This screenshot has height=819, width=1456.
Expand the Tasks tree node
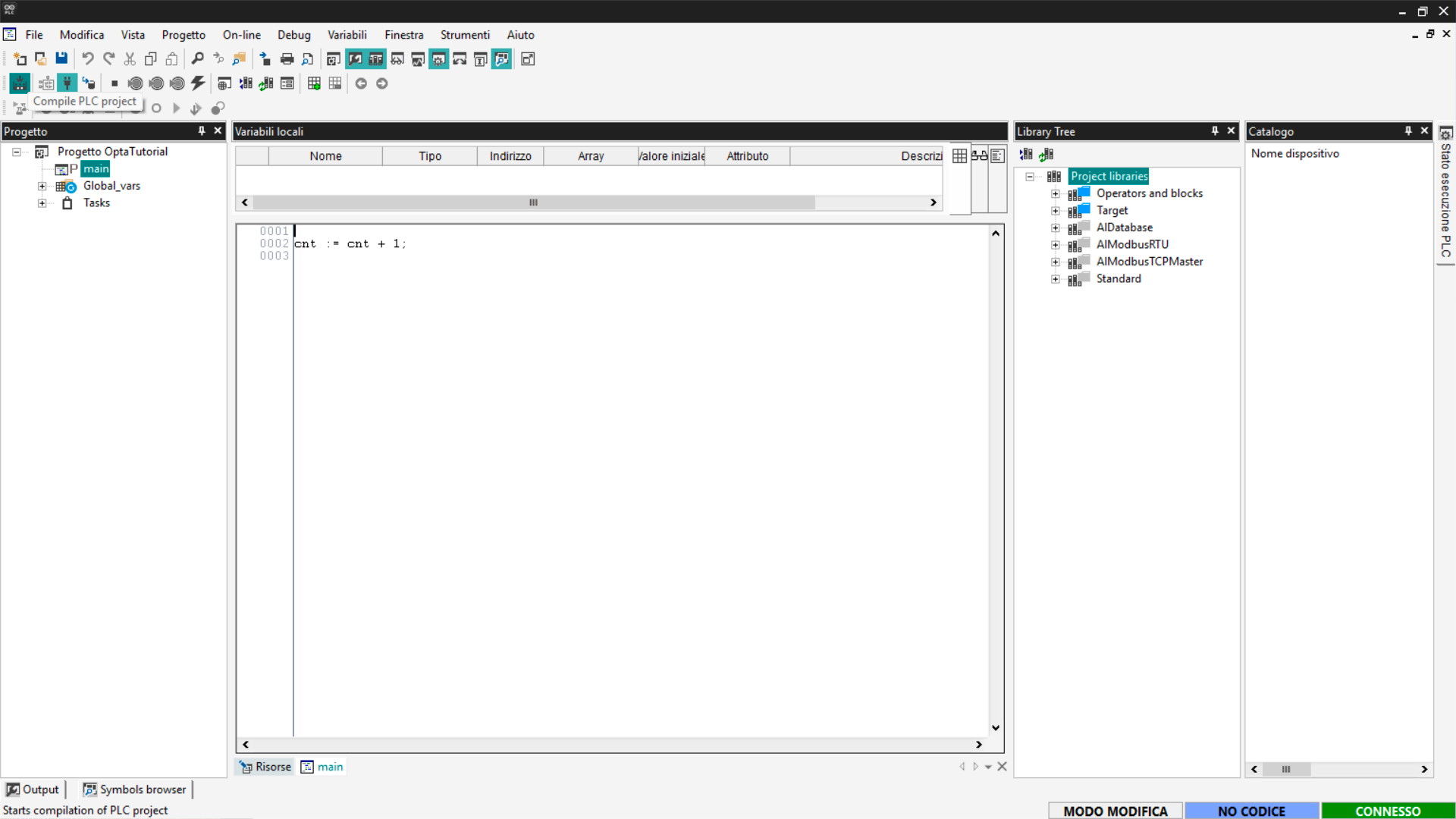[42, 203]
